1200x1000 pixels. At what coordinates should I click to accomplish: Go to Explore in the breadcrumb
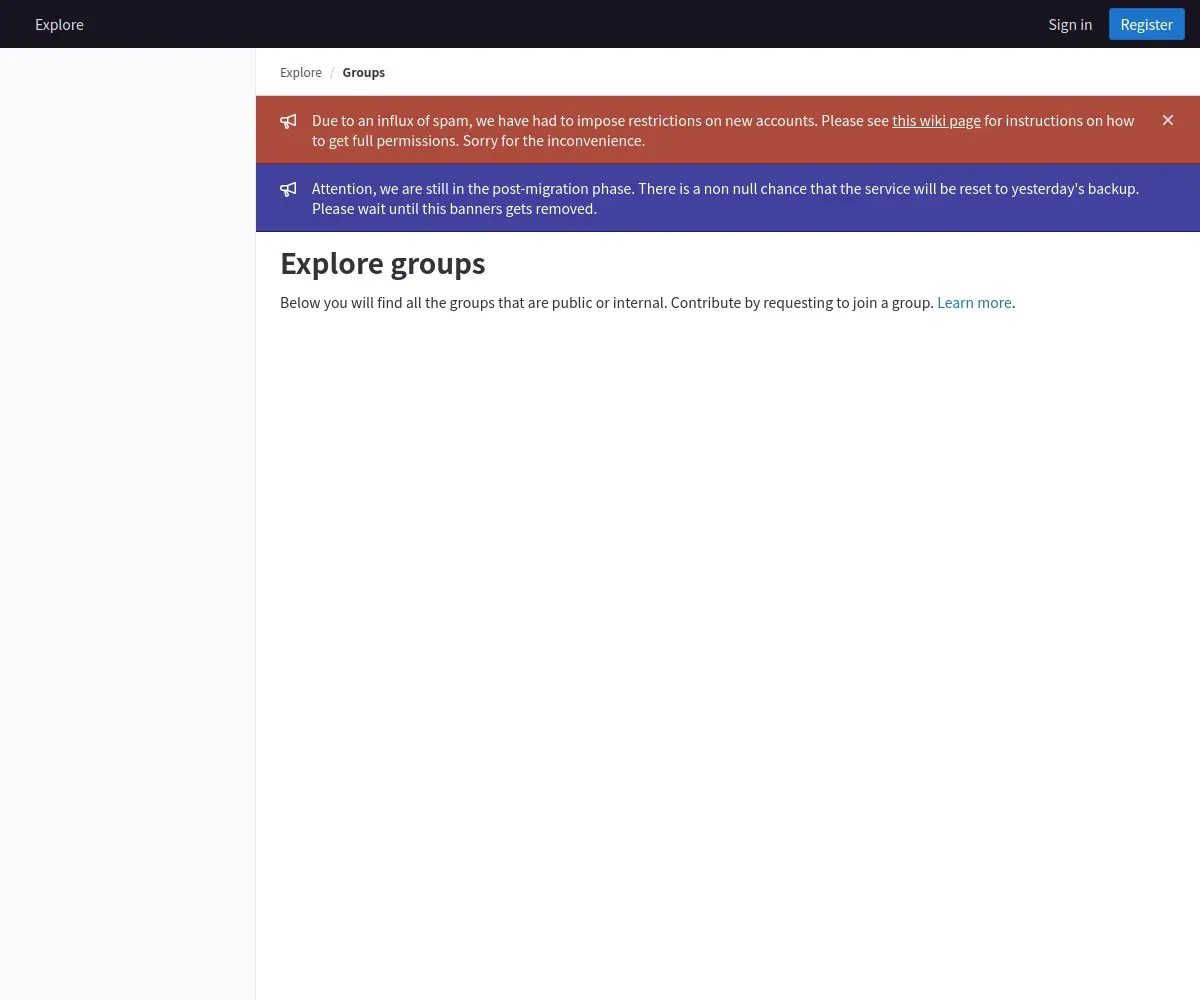point(301,72)
